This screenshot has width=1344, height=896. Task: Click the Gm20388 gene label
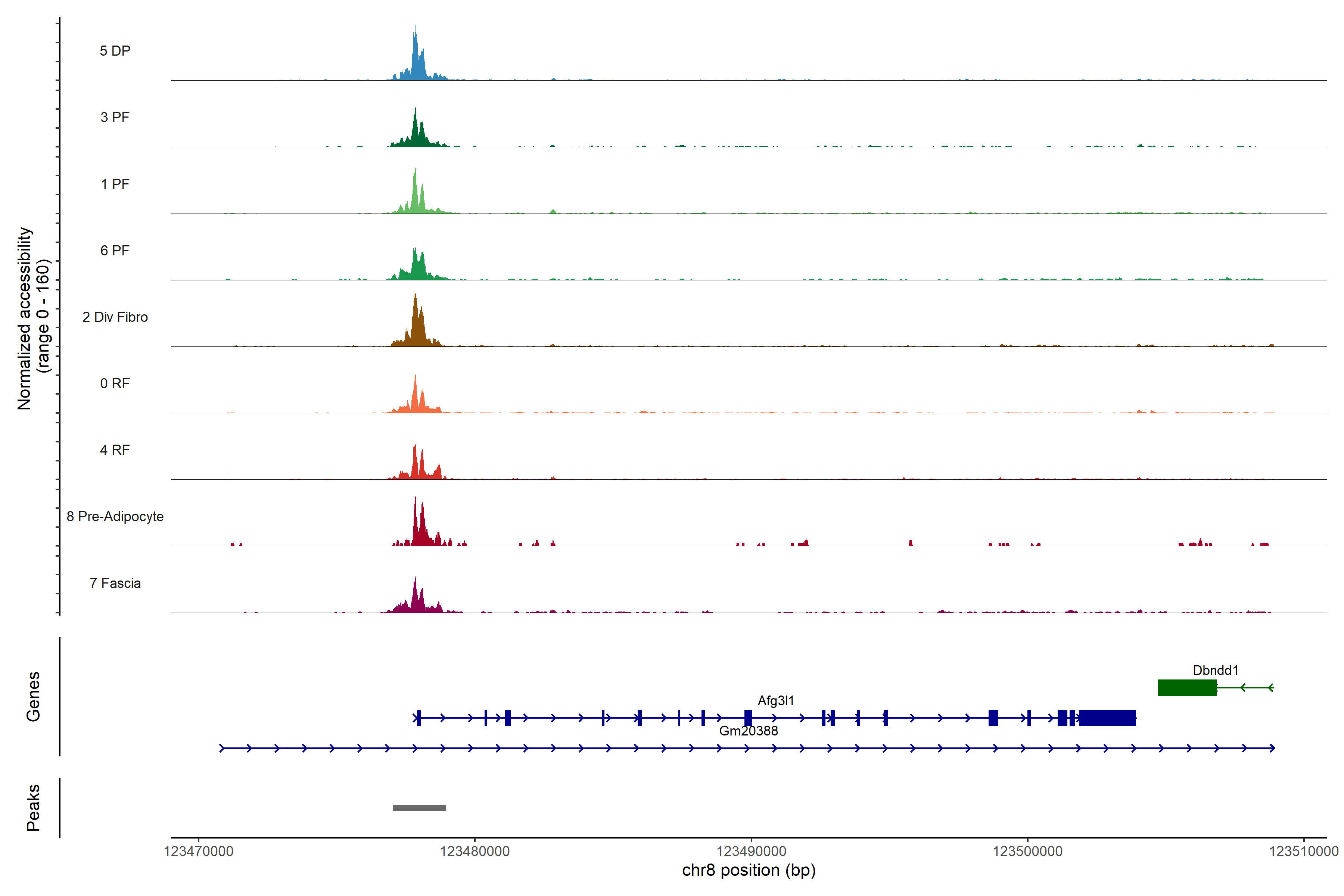(x=748, y=731)
